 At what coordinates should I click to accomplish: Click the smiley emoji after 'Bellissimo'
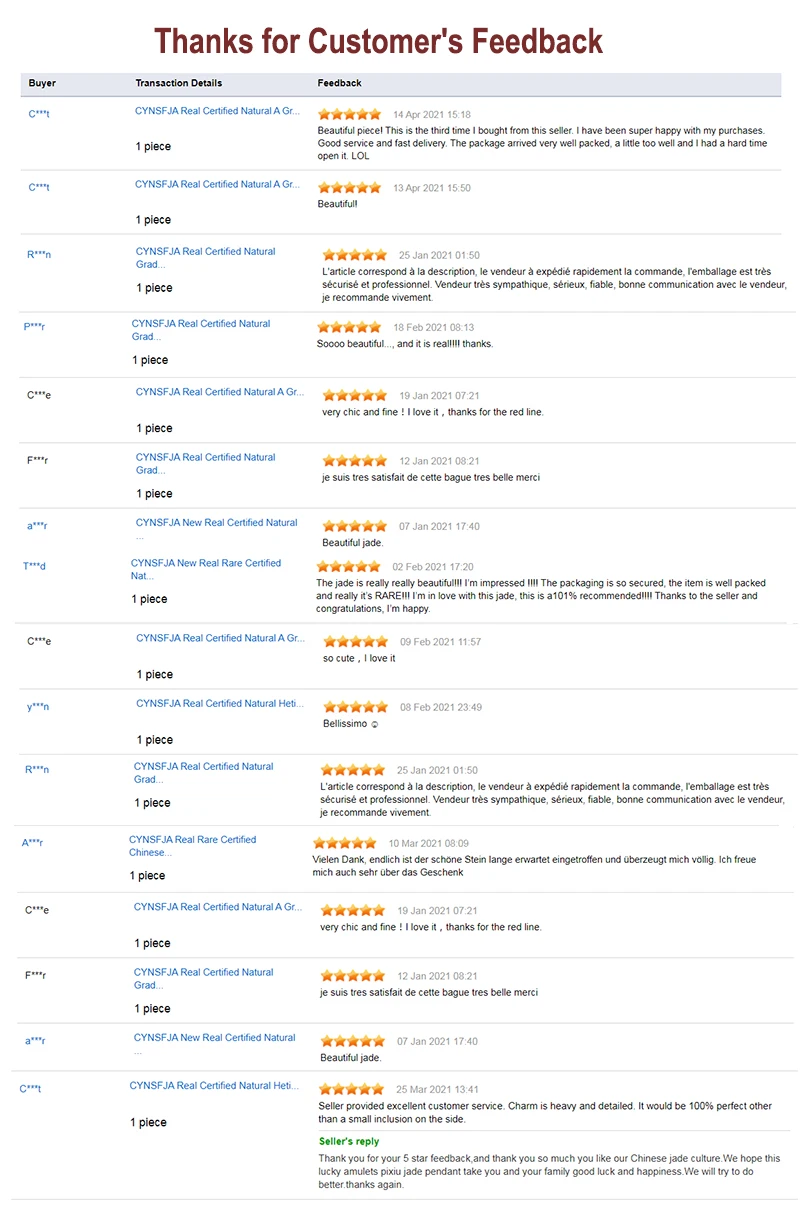click(x=375, y=723)
